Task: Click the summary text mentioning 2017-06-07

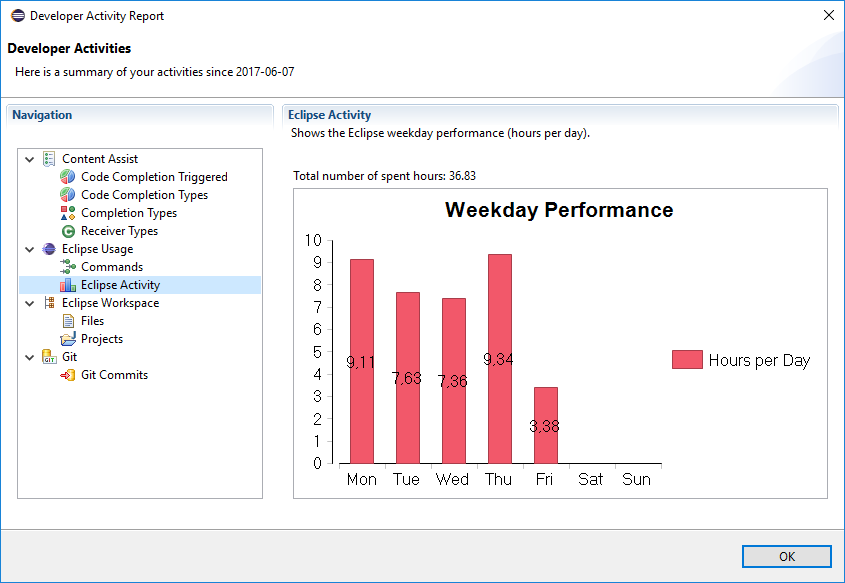Action: coord(155,72)
